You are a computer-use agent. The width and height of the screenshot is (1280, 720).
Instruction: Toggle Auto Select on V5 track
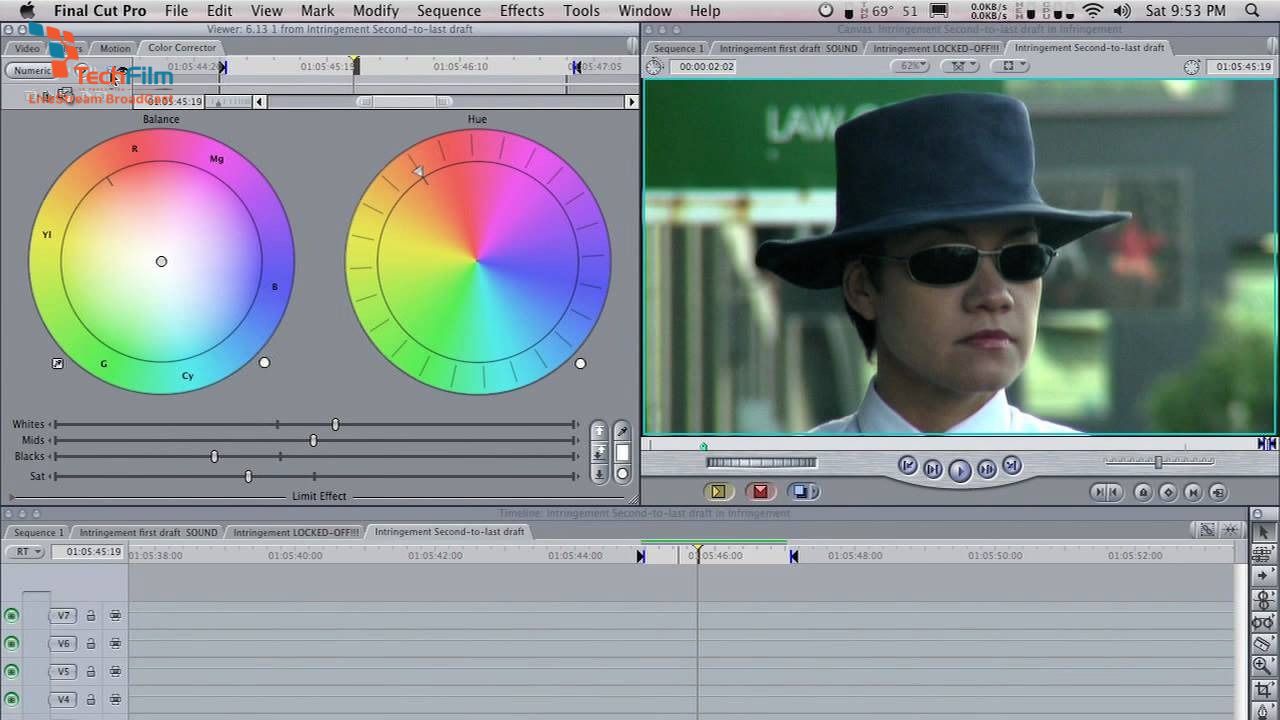[x=116, y=672]
